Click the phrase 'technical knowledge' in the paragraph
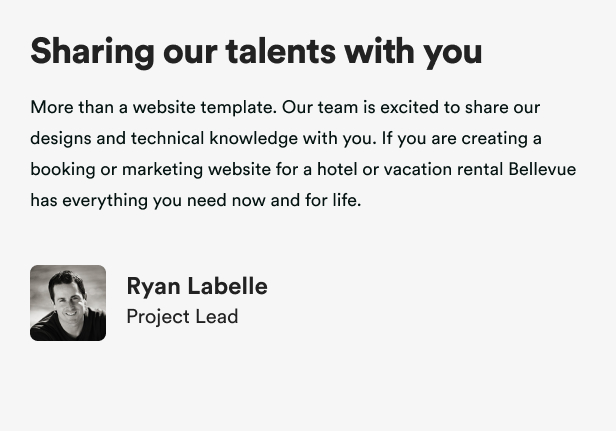 [x=214, y=139]
